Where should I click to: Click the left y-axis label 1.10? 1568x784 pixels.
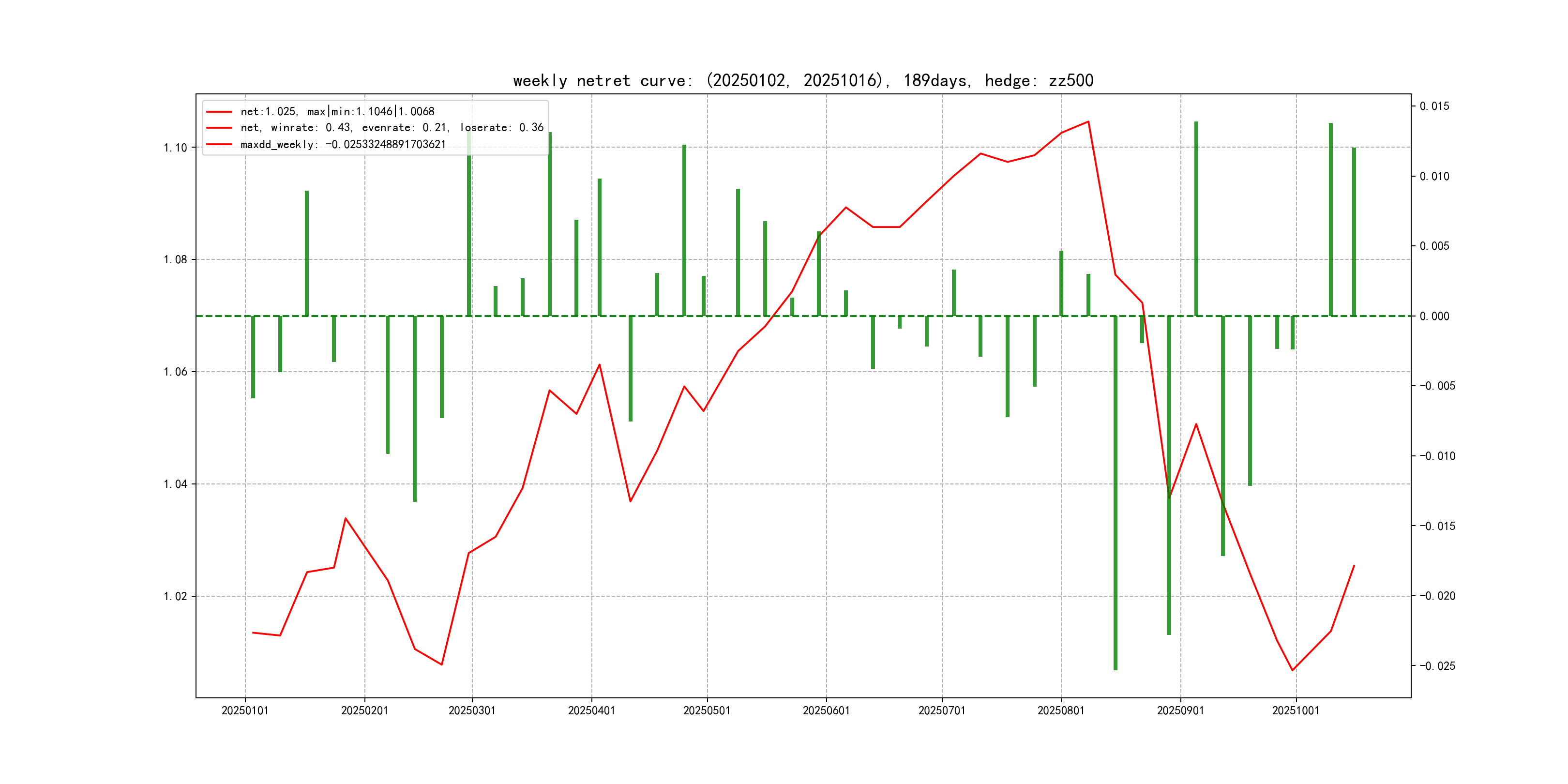coord(175,148)
